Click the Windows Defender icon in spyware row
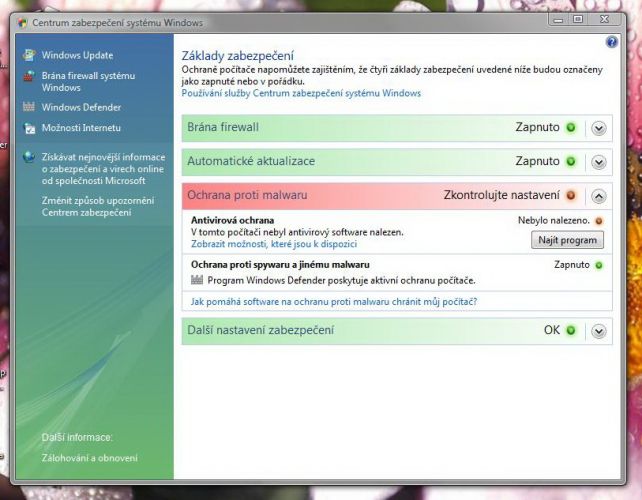Image resolution: width=642 pixels, height=500 pixels. 197,281
